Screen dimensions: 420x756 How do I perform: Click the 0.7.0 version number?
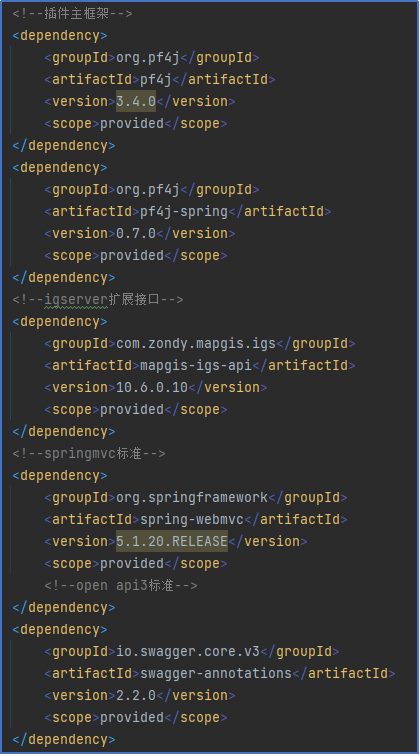pos(136,233)
